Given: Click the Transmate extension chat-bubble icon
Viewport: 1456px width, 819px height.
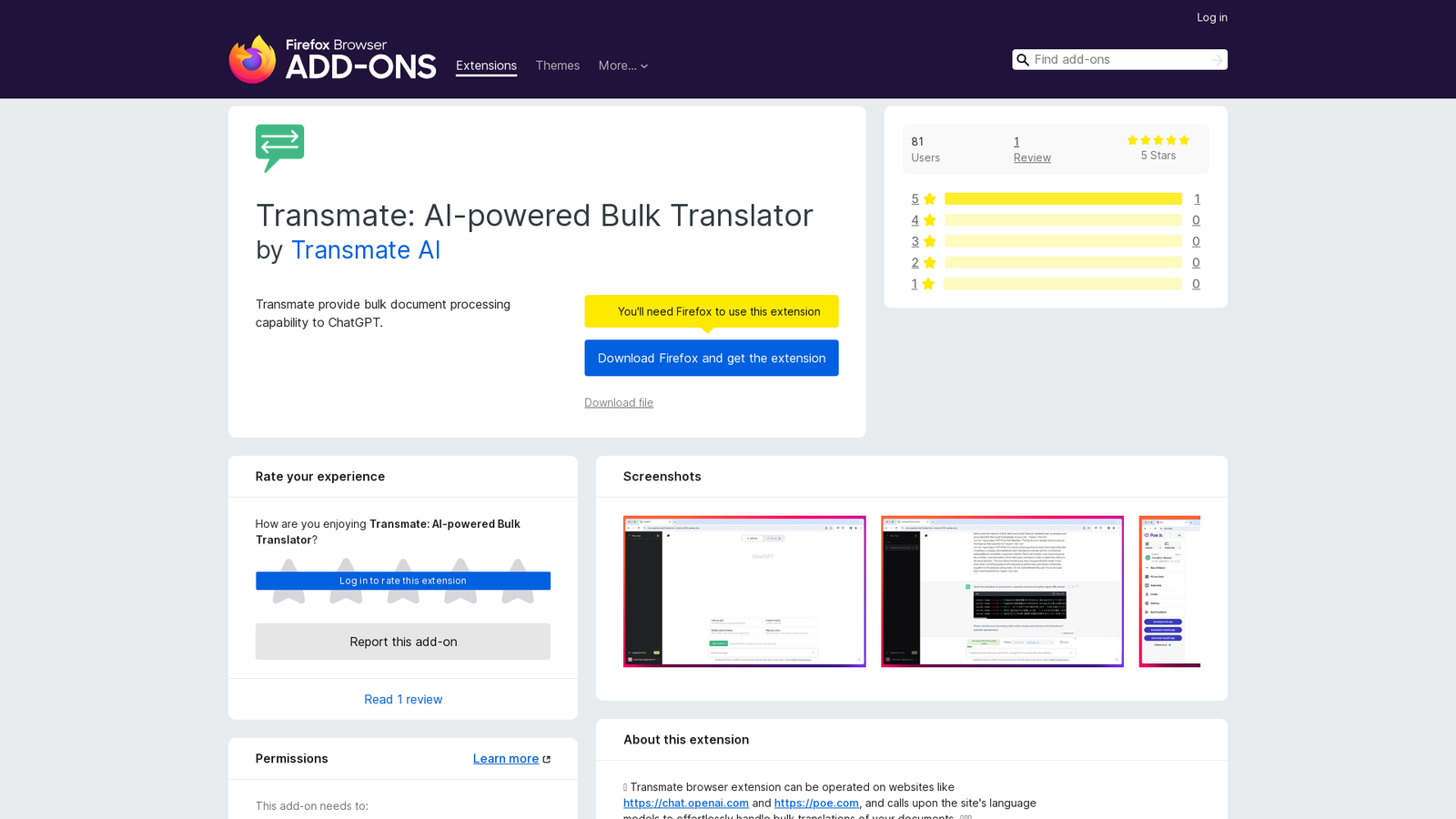Looking at the screenshot, I should tap(279, 148).
